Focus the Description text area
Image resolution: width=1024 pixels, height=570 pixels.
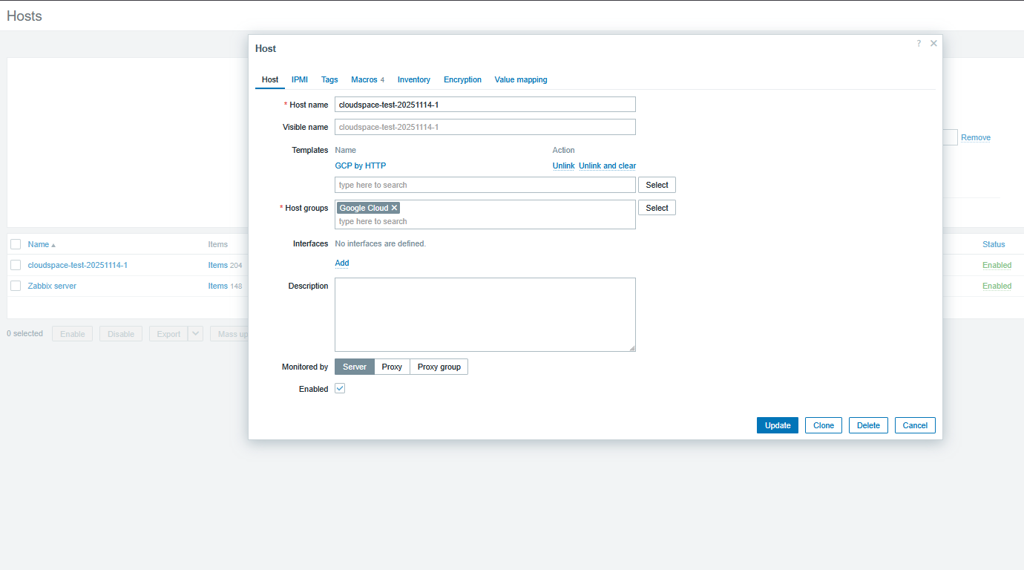coord(485,314)
